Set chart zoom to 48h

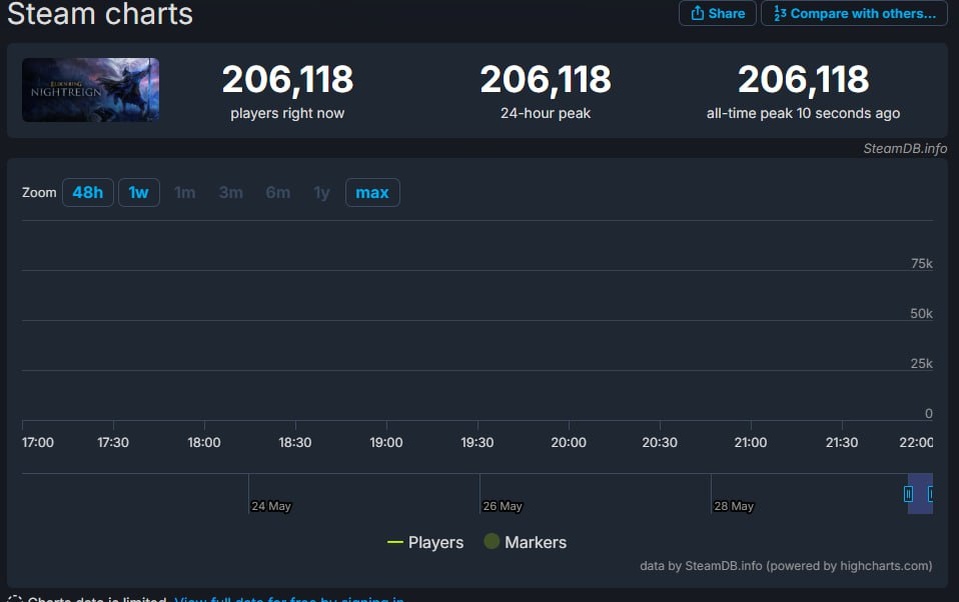[87, 193]
